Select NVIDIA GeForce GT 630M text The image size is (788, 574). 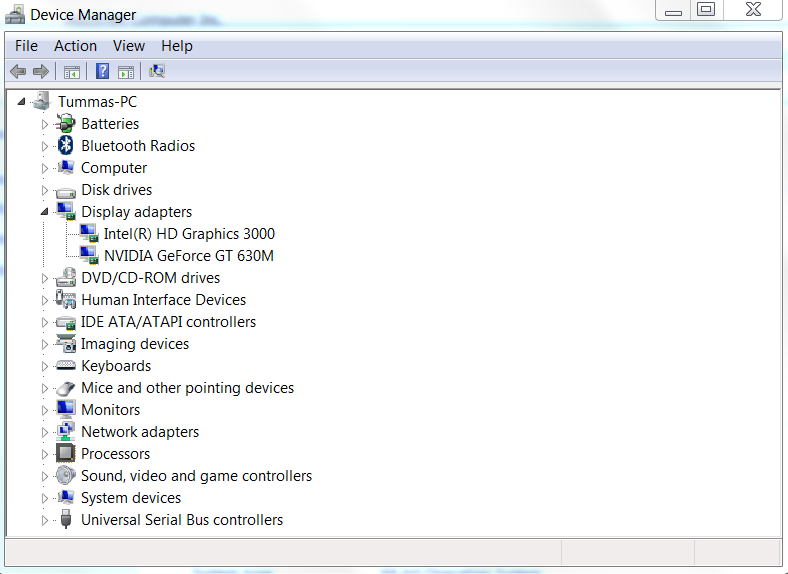coord(188,256)
